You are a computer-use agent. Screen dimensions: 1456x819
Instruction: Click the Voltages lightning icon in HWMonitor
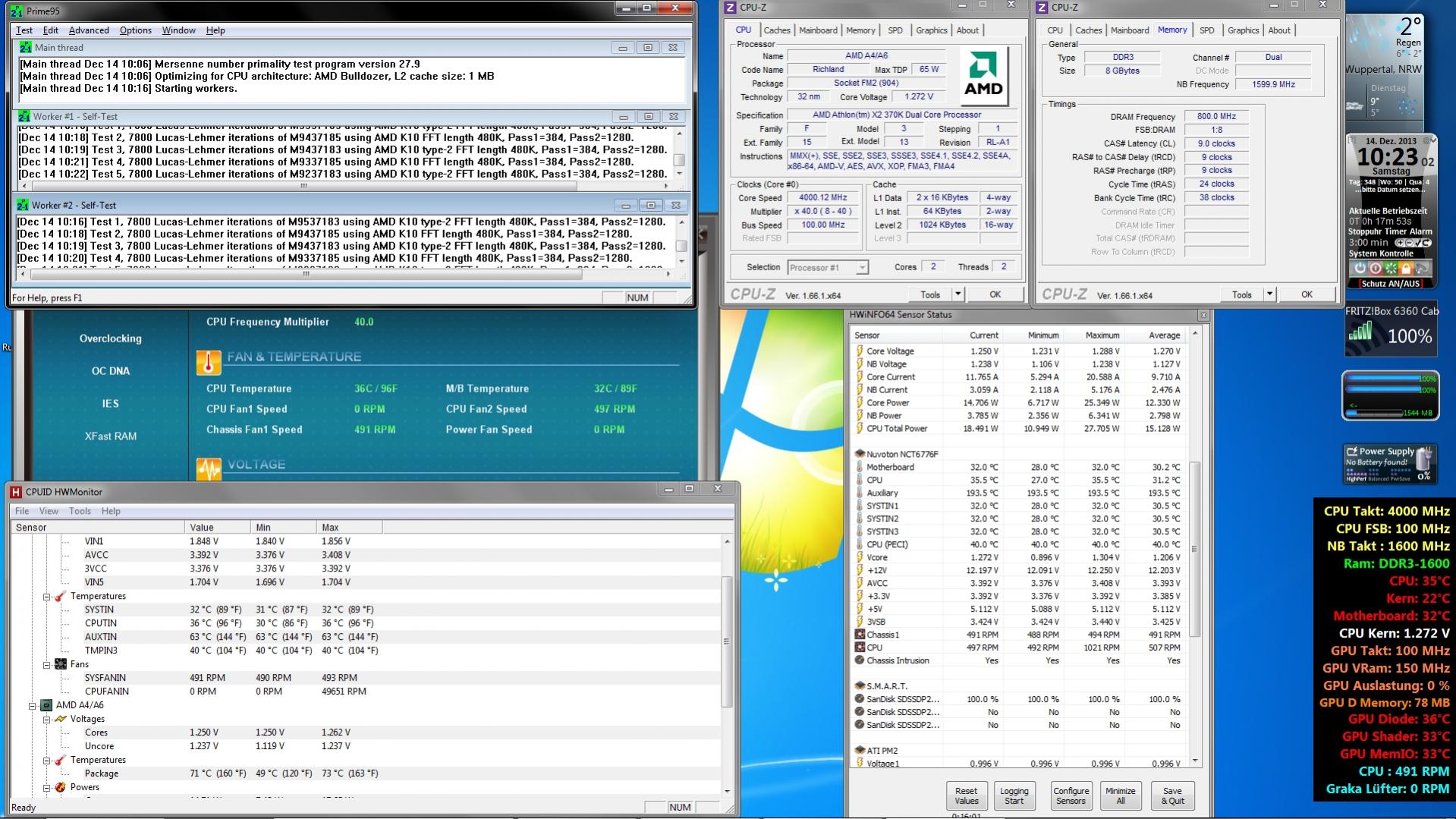[x=60, y=719]
